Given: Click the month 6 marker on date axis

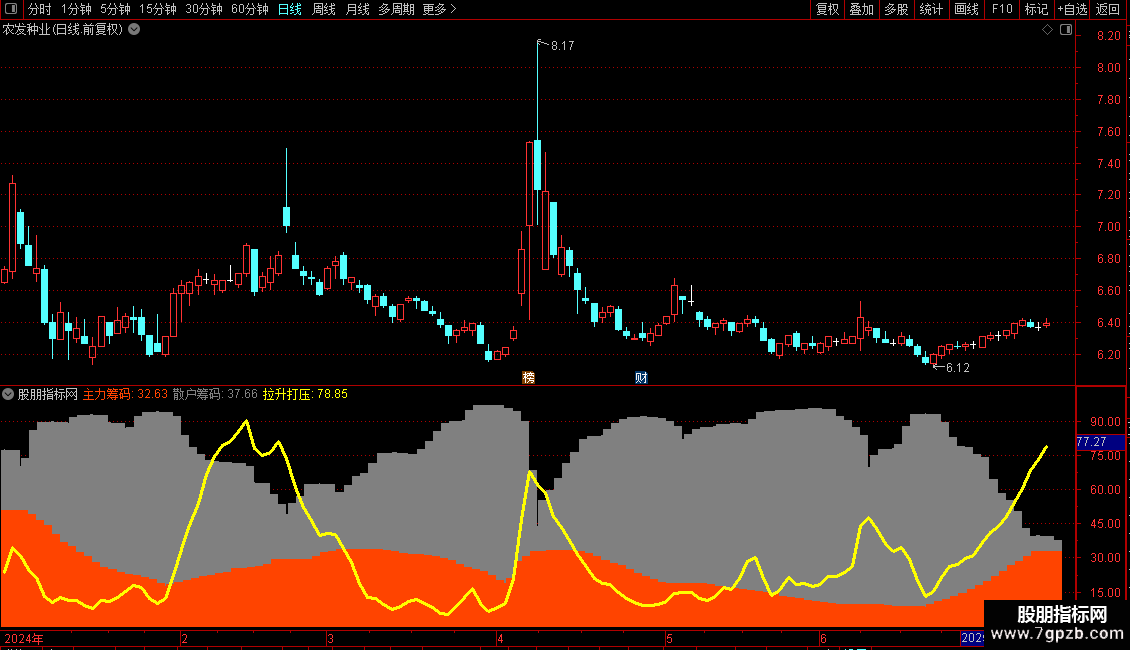Looking at the screenshot, I should coord(823,638).
